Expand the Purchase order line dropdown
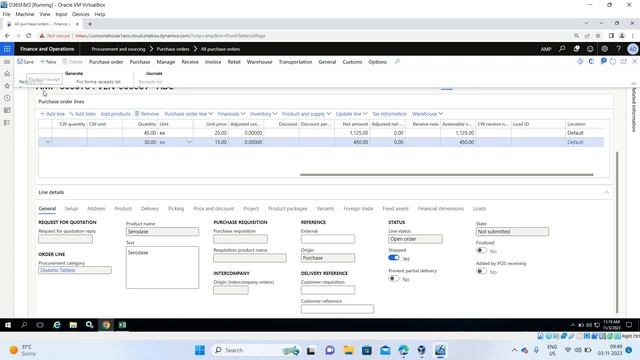 pos(189,114)
